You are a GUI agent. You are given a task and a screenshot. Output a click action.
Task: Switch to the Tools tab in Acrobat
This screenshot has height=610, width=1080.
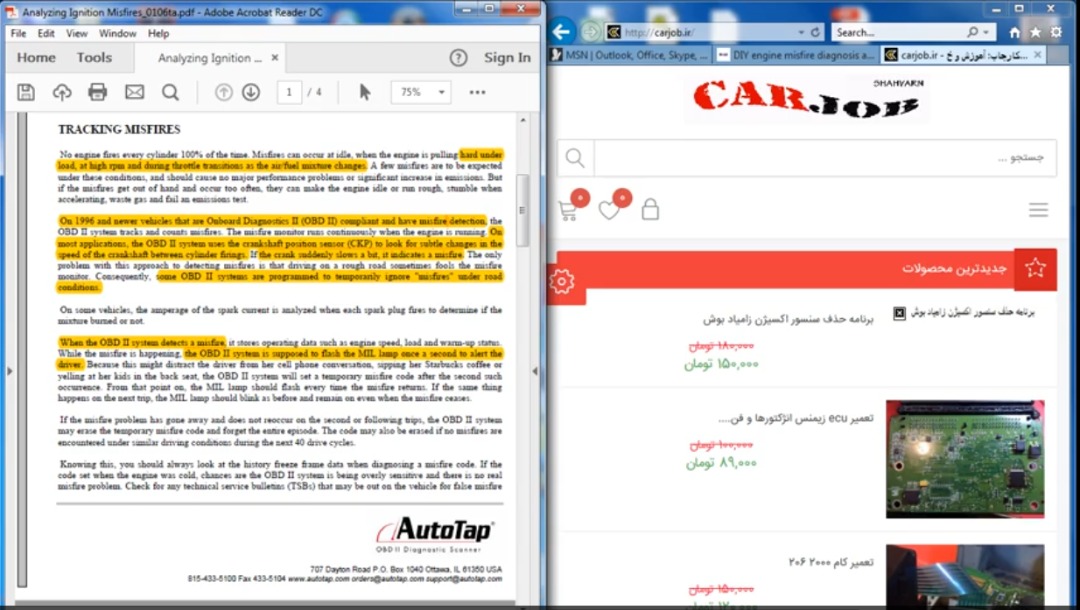click(94, 58)
